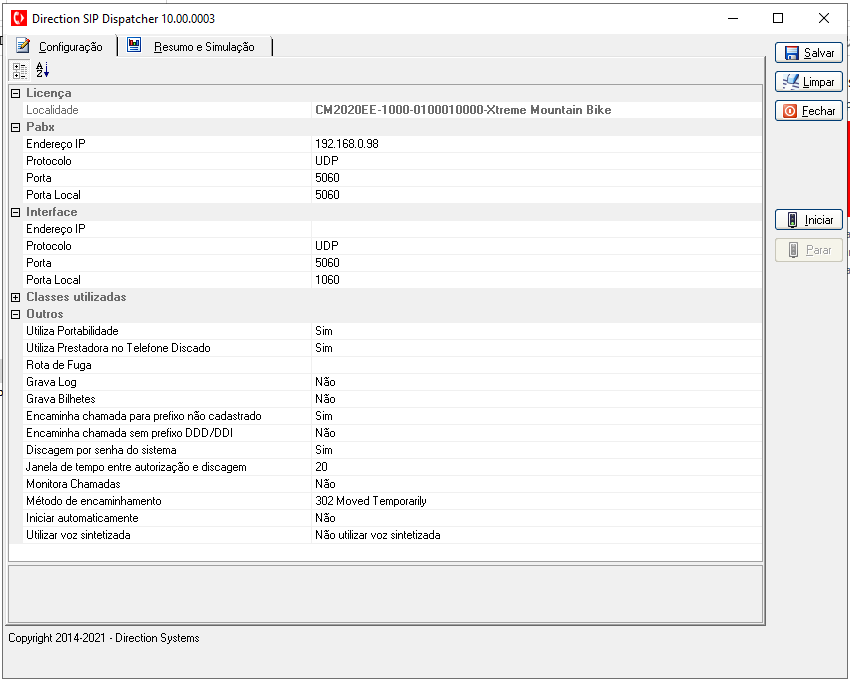The height and width of the screenshot is (679, 850).
Task: Edit the Interface Porta Local value 1060
Action: [537, 280]
